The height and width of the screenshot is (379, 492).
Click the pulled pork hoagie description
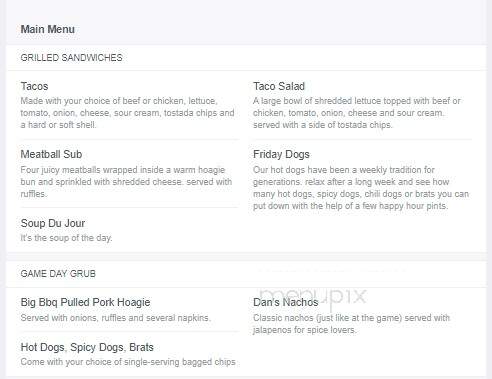point(115,318)
